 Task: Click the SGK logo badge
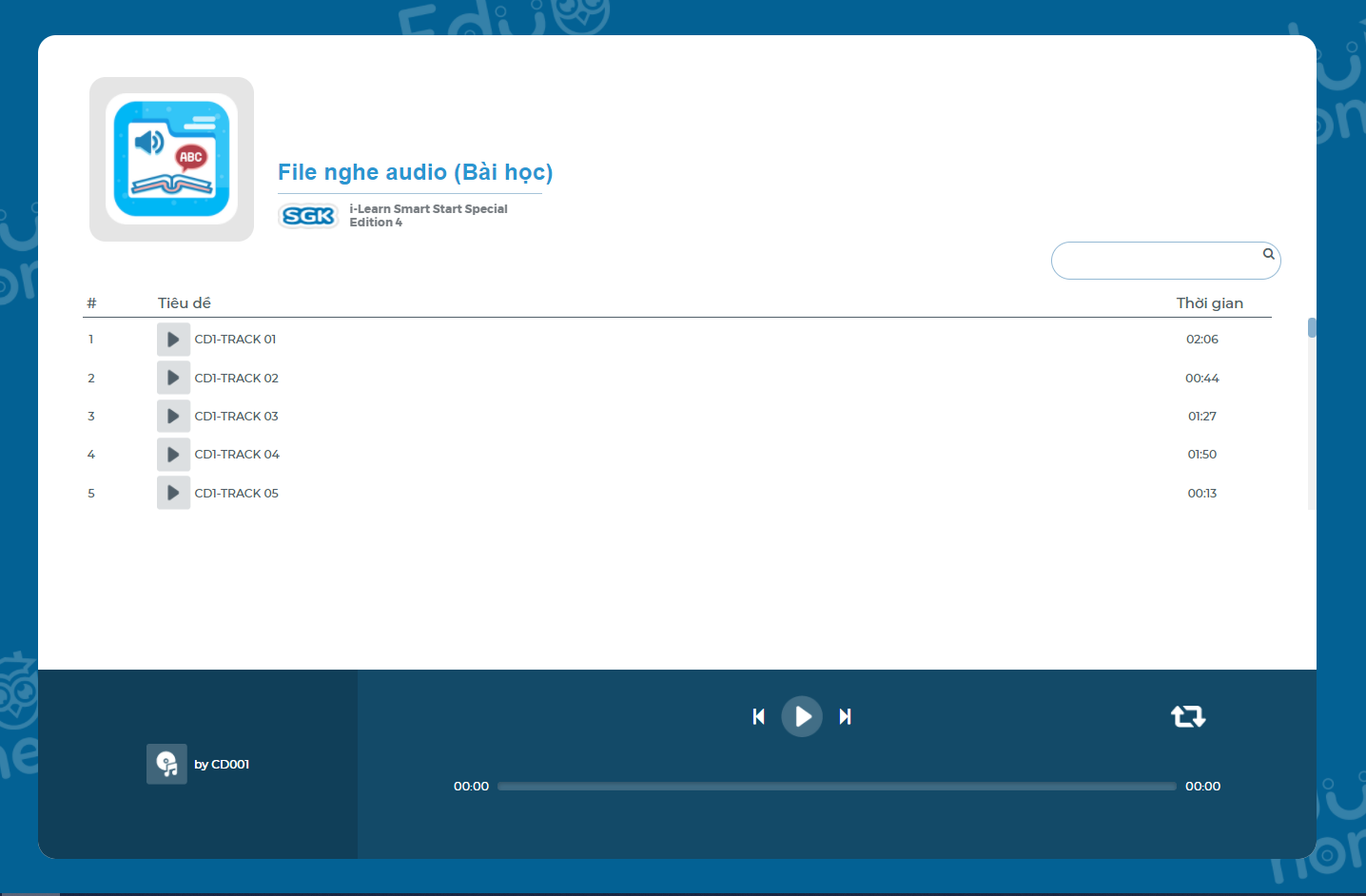(308, 216)
